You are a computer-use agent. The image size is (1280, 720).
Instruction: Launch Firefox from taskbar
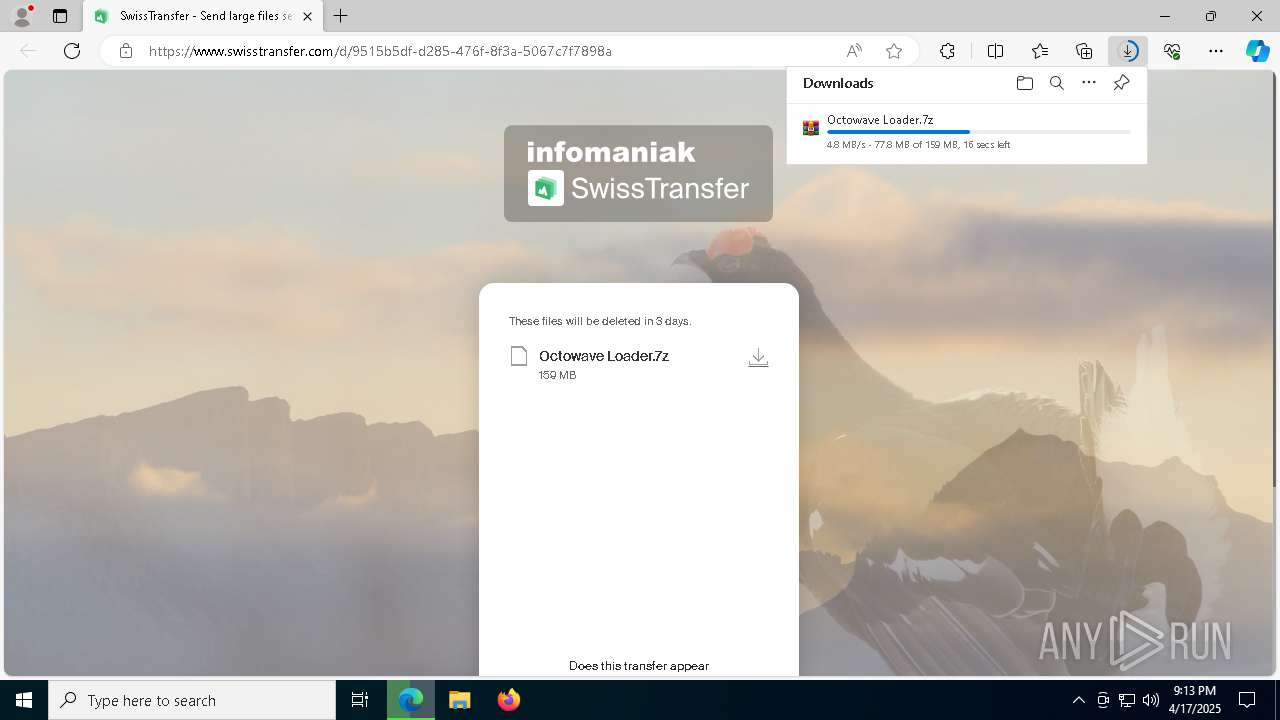pyautogui.click(x=508, y=700)
